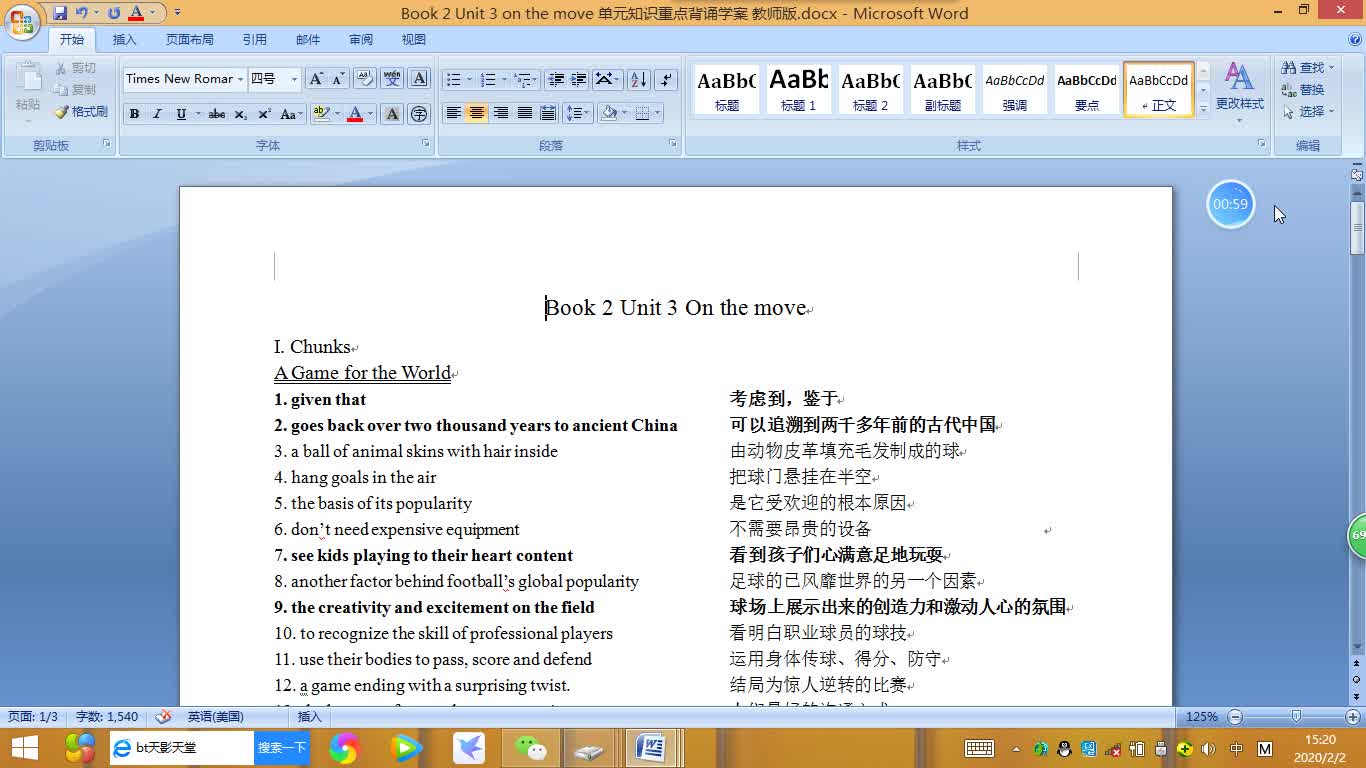Undo last action in Quick Access Toolbar

(82, 13)
